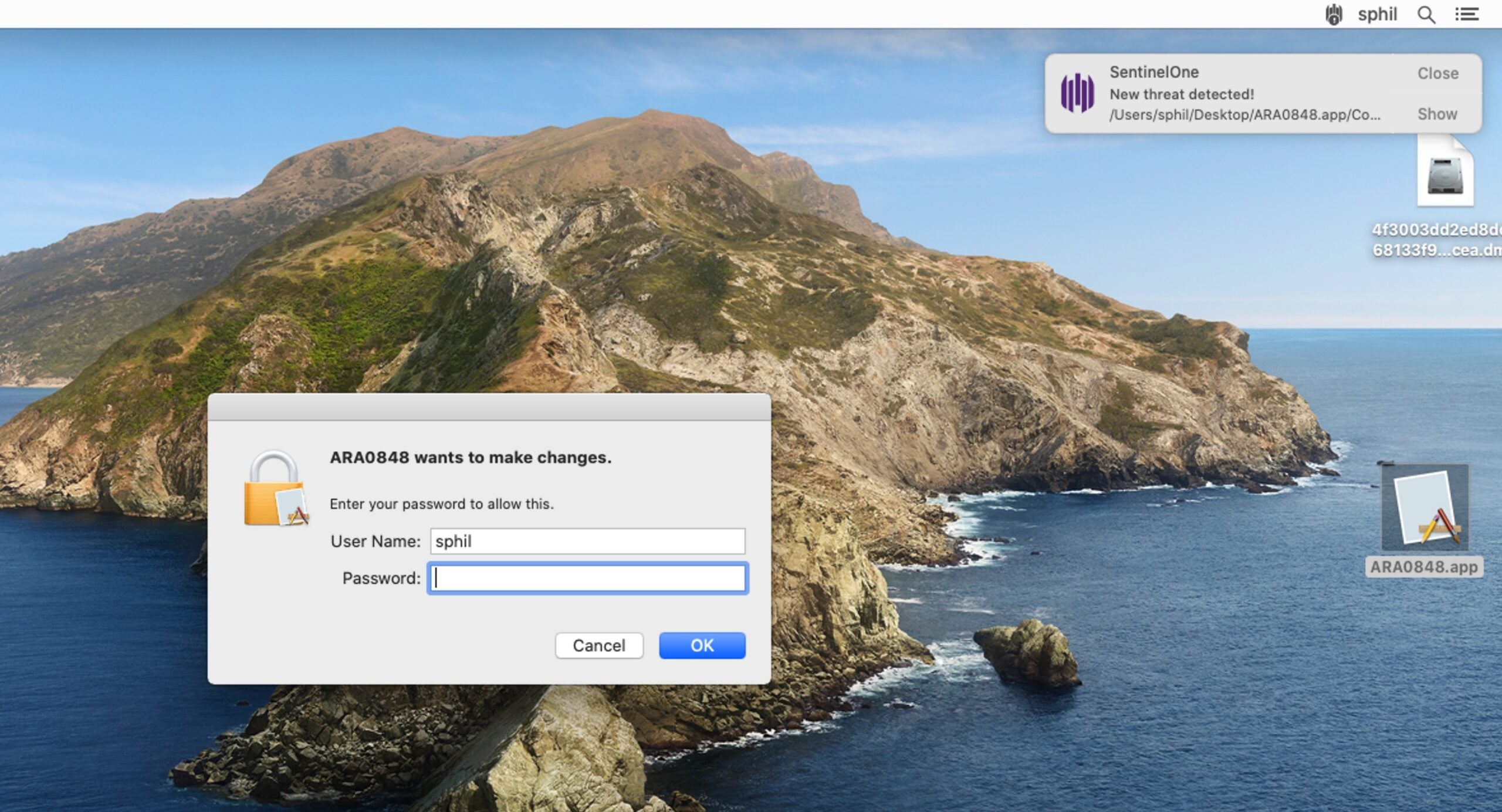Select the disk image file icon
The height and width of the screenshot is (812, 1502).
pyautogui.click(x=1445, y=173)
